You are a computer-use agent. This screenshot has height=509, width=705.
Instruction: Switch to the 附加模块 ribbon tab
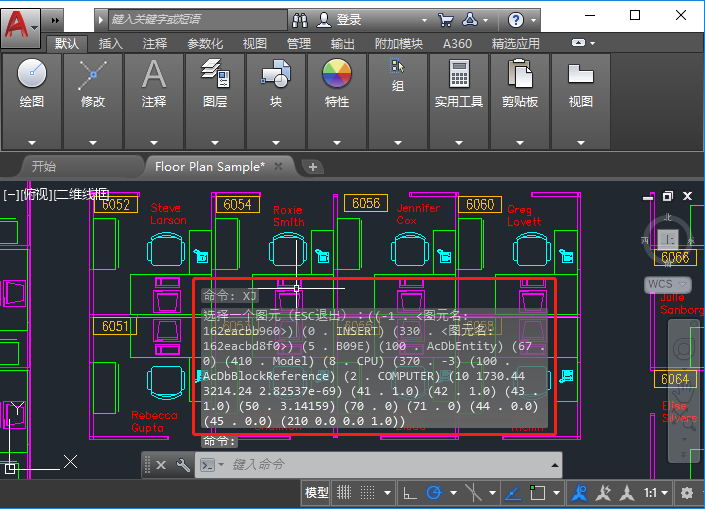(398, 44)
